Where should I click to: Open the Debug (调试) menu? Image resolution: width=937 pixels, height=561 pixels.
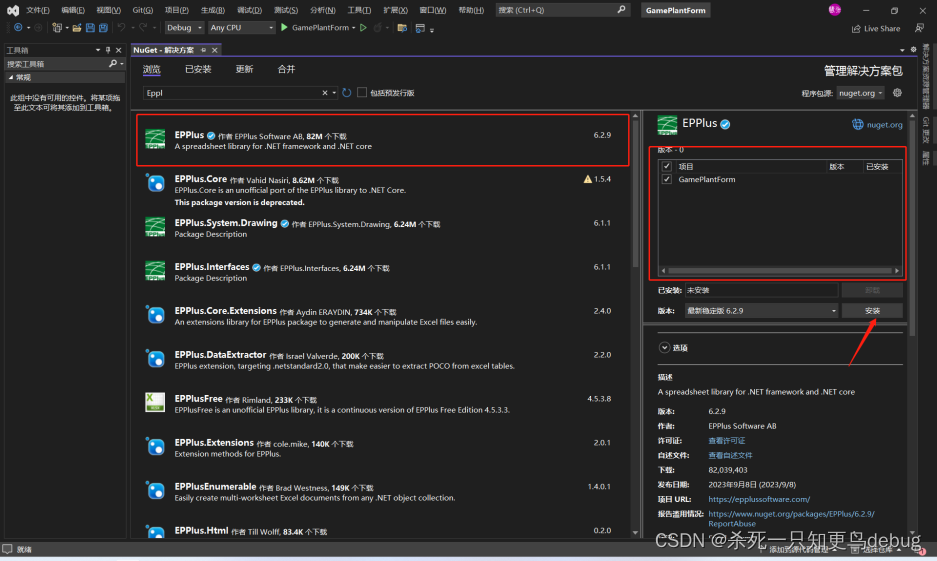coord(249,10)
